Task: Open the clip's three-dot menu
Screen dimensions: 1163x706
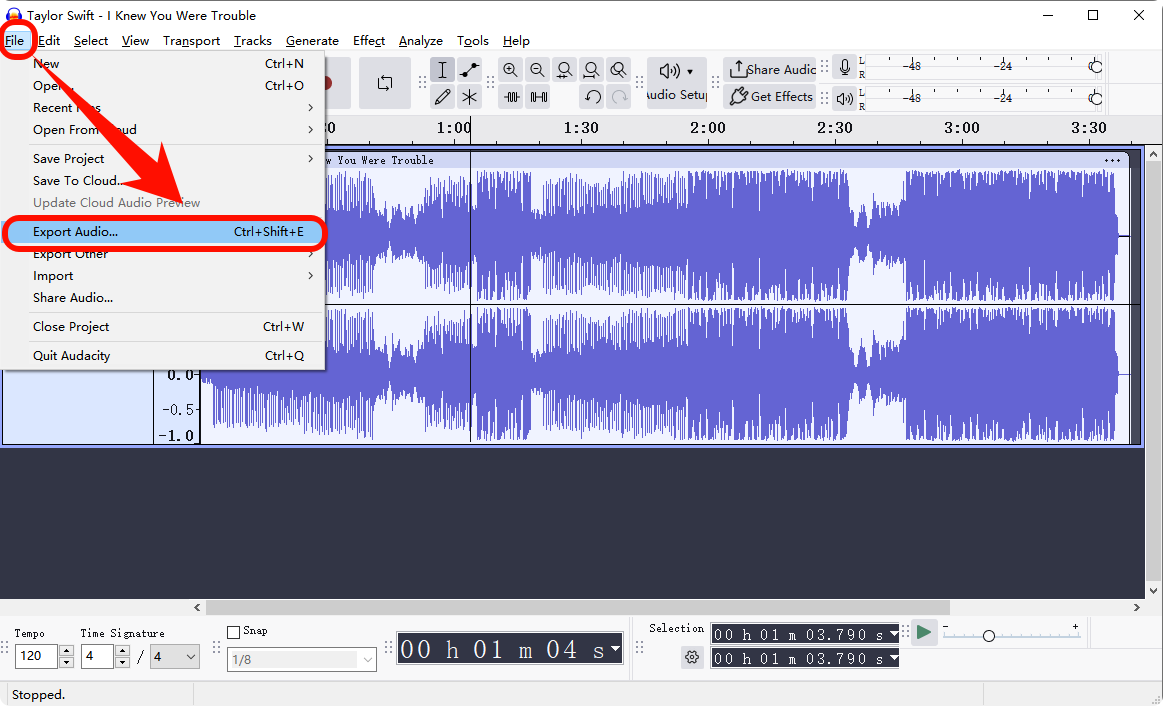Action: tap(1112, 160)
